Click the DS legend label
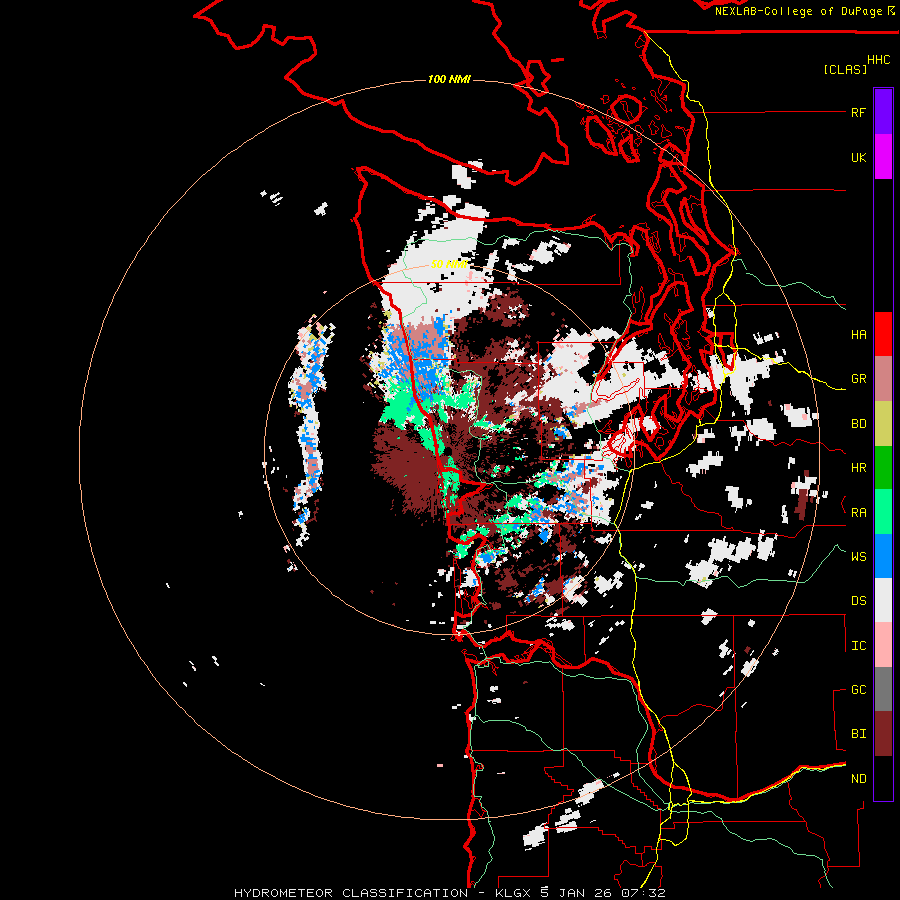Viewport: 900px width, 900px height. pos(858,601)
